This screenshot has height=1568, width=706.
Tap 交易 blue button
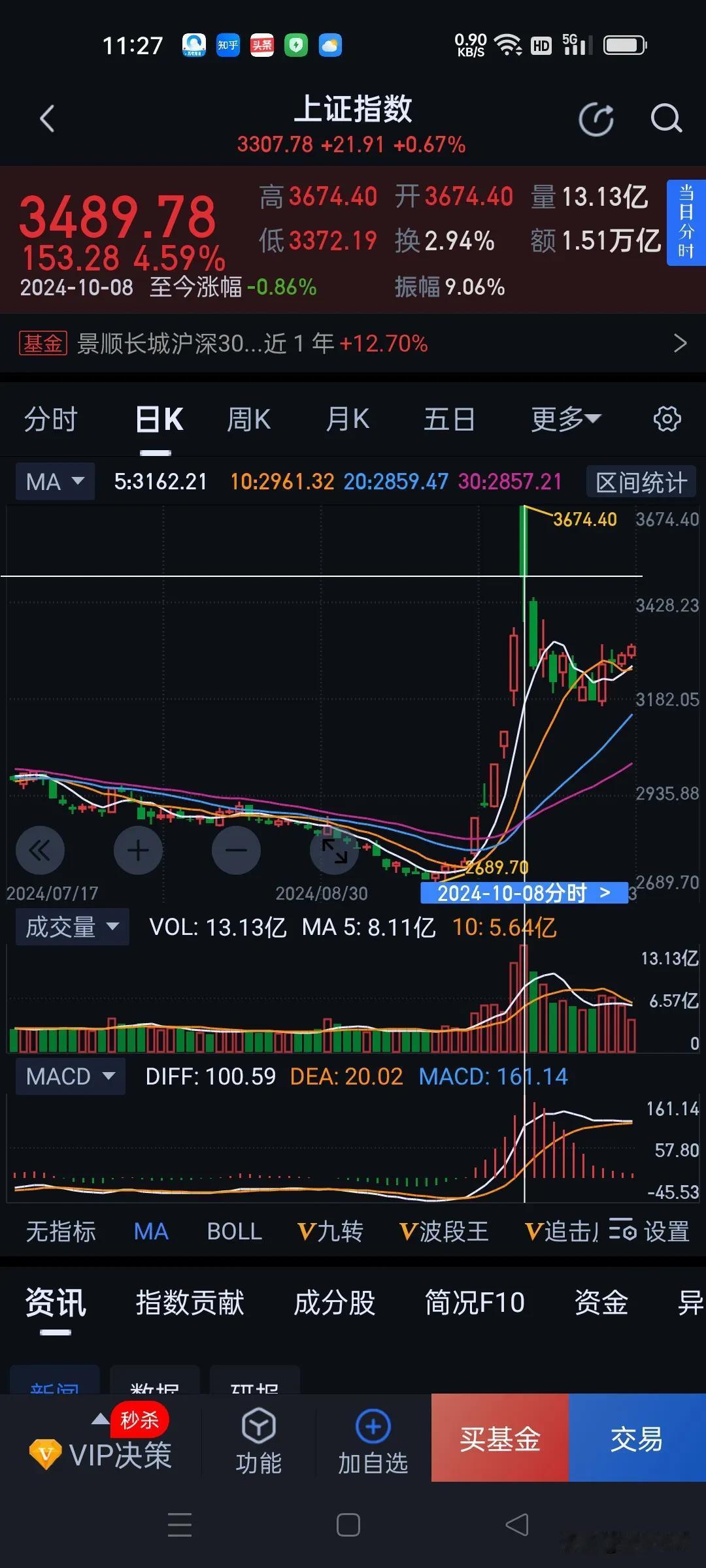coord(637,1438)
